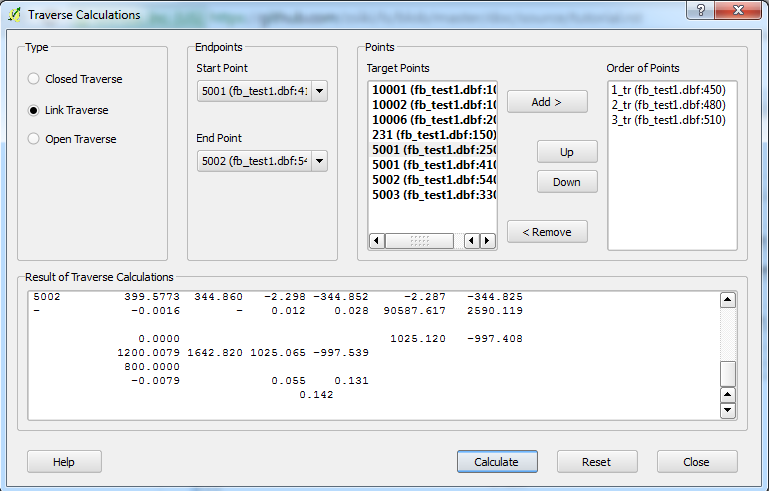769x491 pixels.
Task: Select the Link Traverse radio button
Action: (35, 110)
